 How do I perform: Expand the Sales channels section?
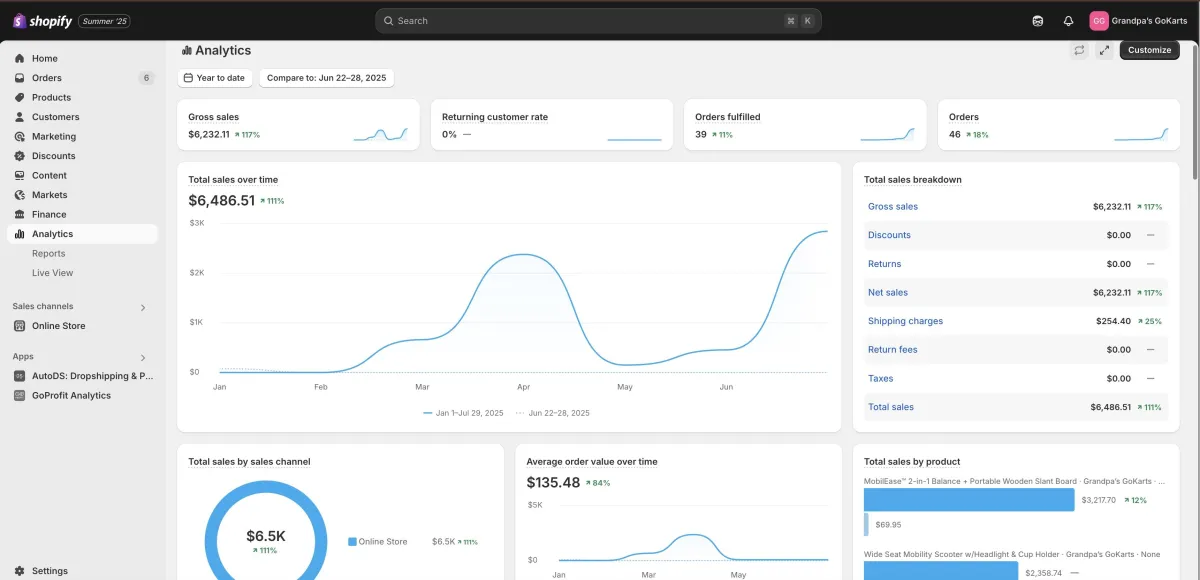(143, 308)
